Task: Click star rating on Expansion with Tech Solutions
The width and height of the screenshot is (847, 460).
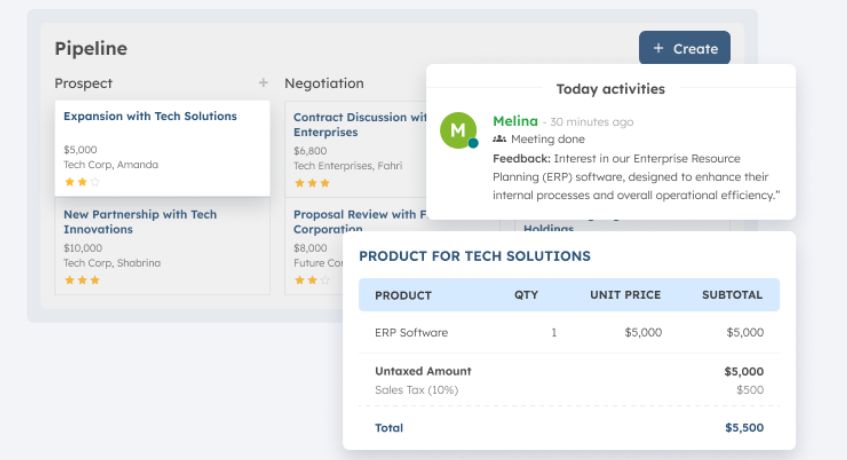Action: 82,182
